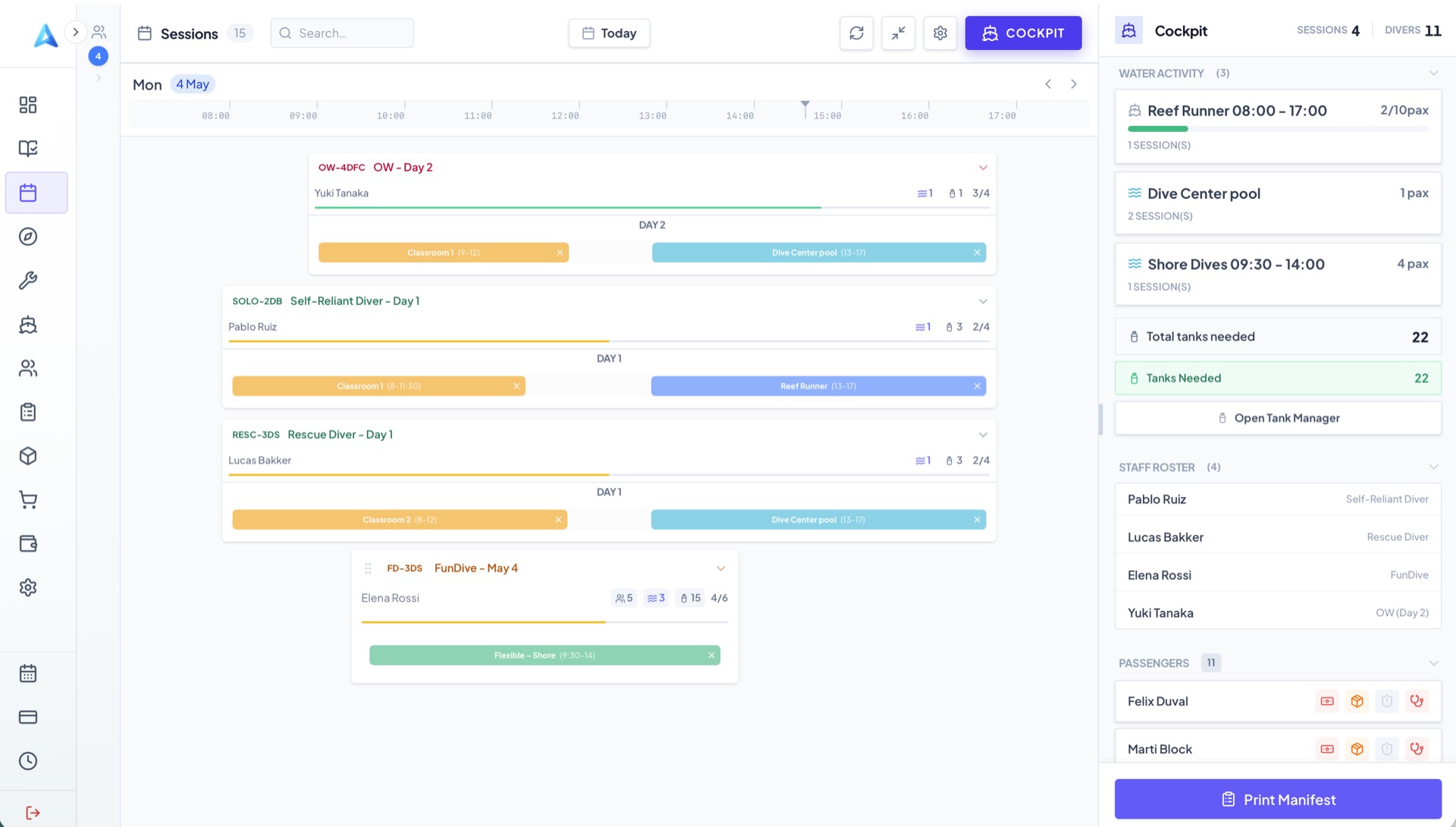This screenshot has height=827, width=1456.
Task: Click OW - Day 2 green progress bar
Action: [652, 207]
